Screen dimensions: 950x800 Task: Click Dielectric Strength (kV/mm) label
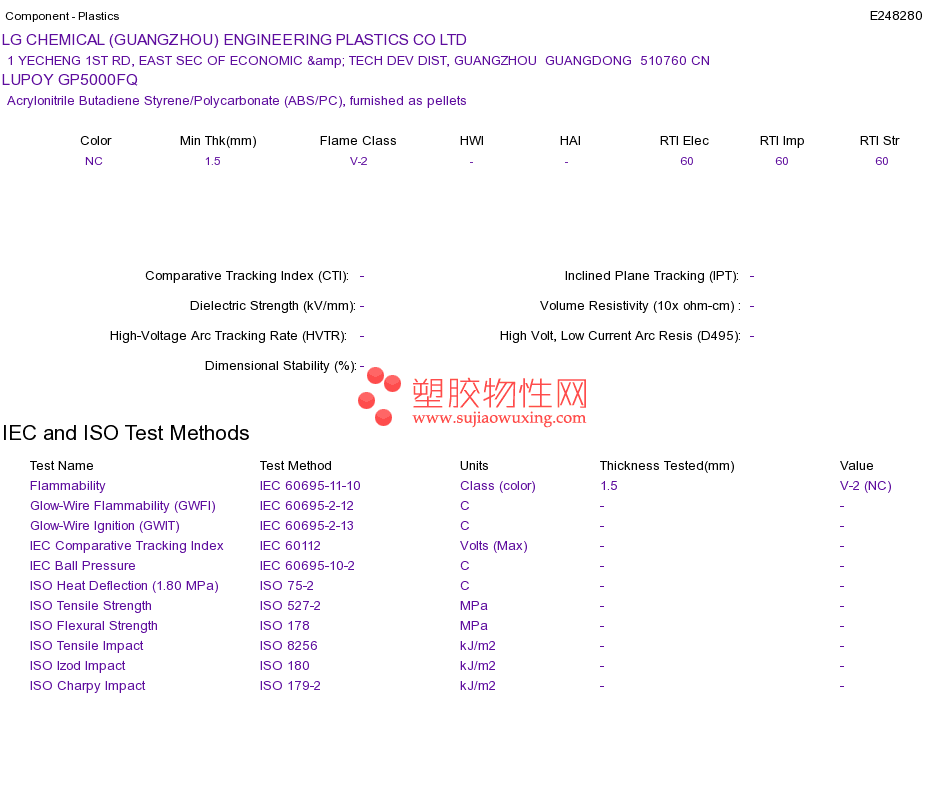pyautogui.click(x=273, y=305)
